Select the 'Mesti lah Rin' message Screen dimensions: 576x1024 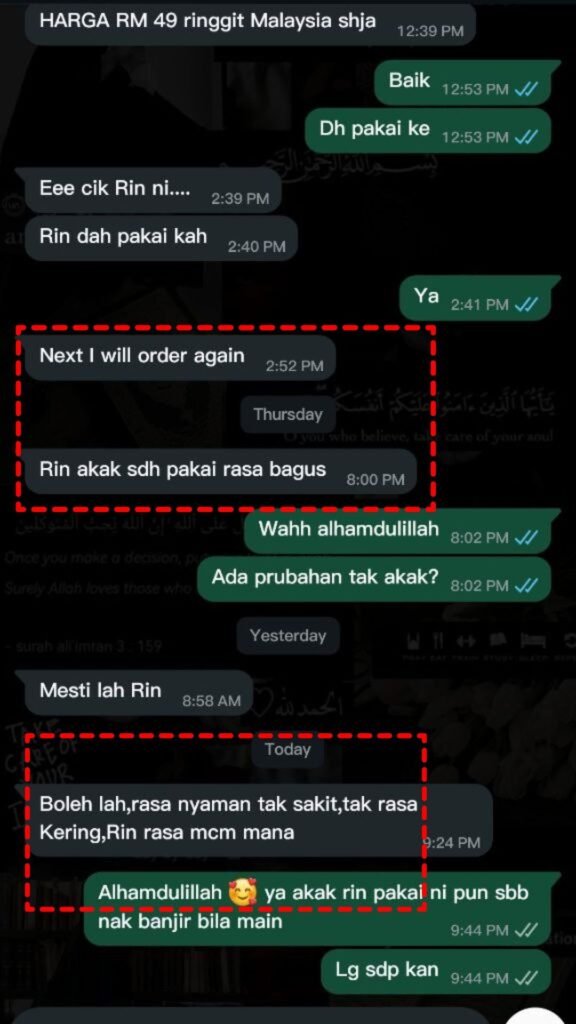[138, 692]
